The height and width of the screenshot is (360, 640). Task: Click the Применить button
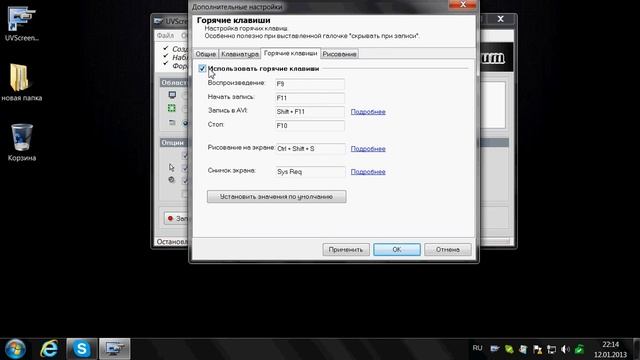tap(346, 249)
